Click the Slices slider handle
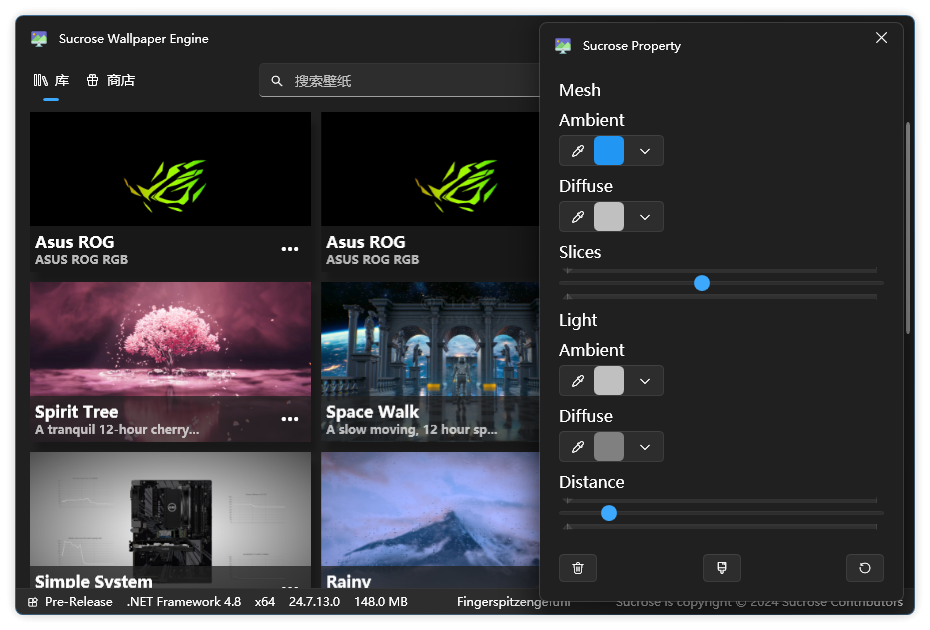 pyautogui.click(x=702, y=283)
